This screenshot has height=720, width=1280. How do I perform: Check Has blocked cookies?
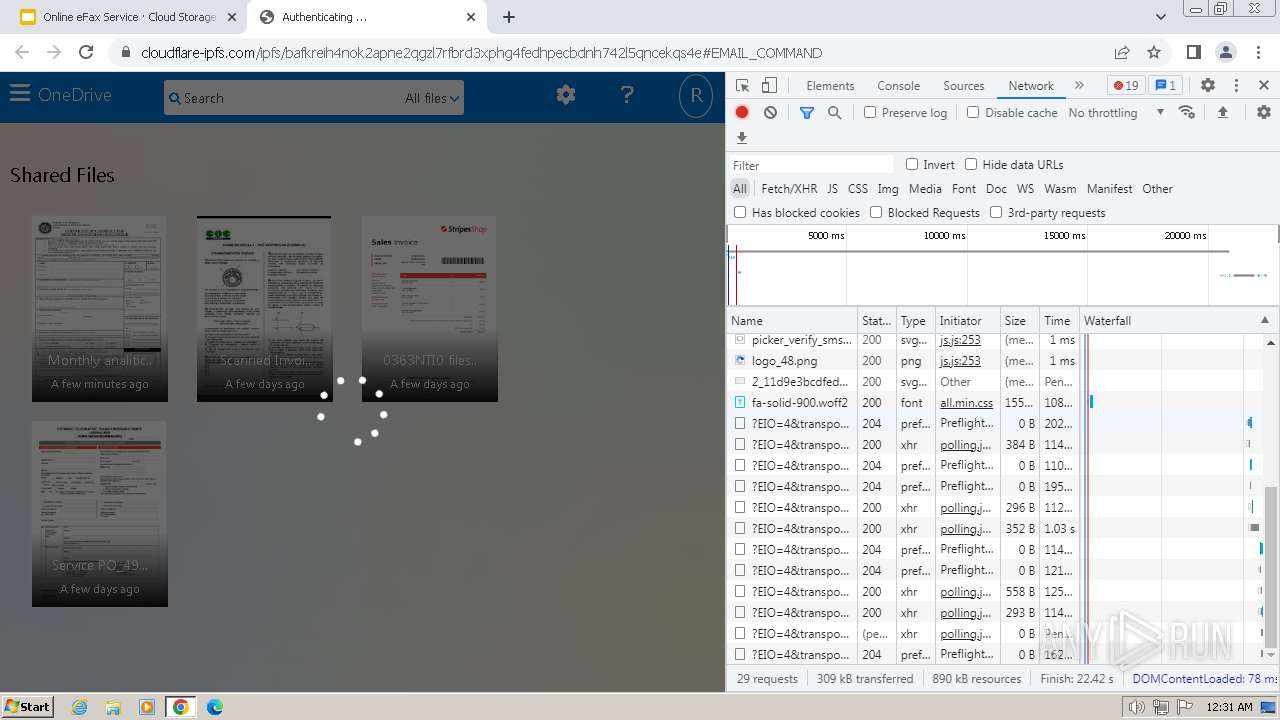pyautogui.click(x=740, y=212)
